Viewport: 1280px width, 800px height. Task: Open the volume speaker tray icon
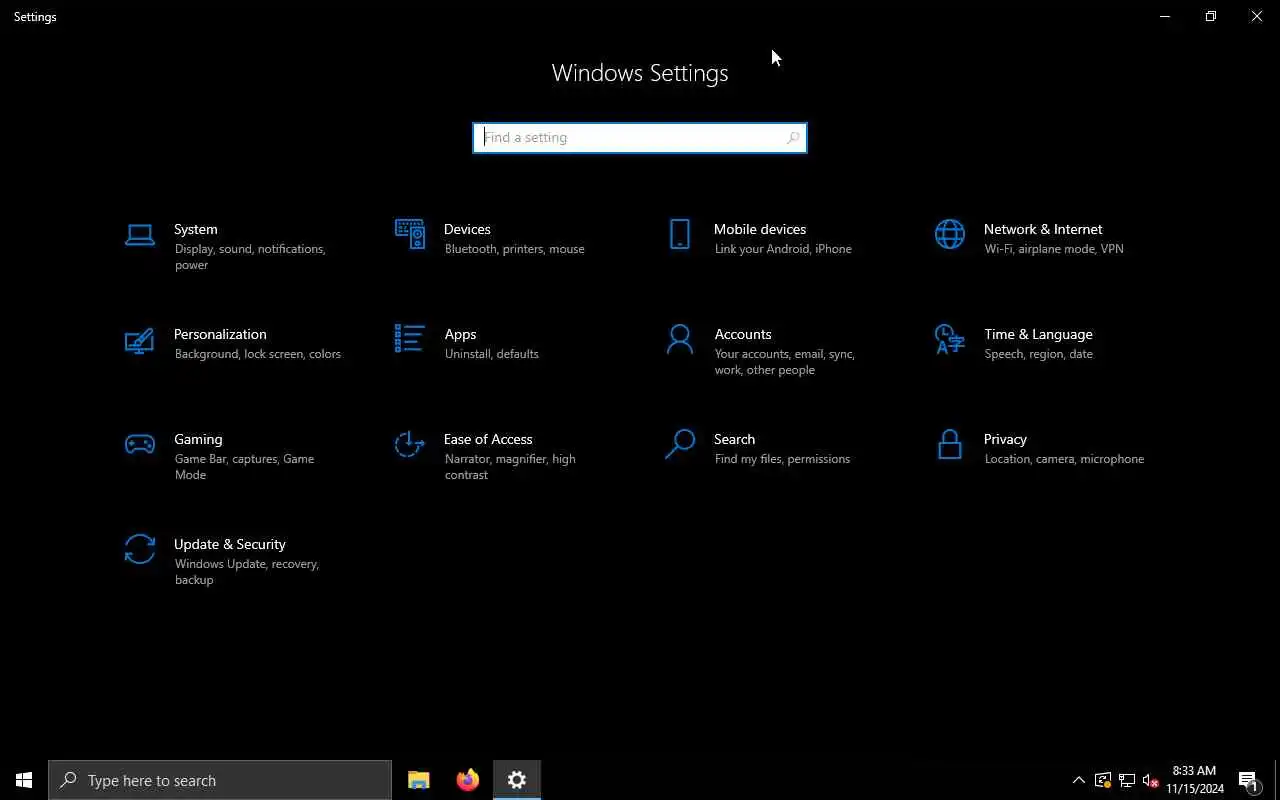tap(1150, 780)
